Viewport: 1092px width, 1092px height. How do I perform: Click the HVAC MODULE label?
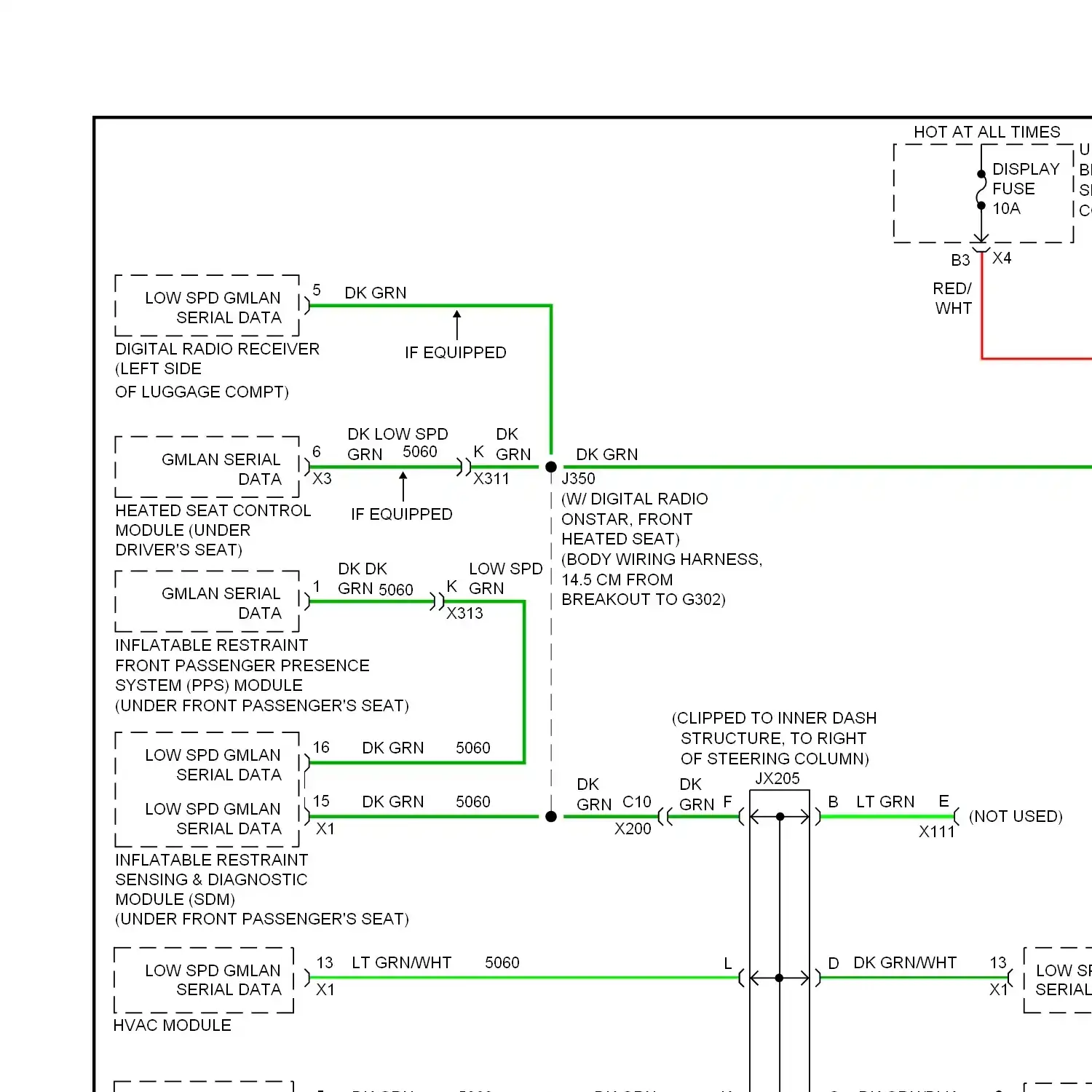point(173,1025)
